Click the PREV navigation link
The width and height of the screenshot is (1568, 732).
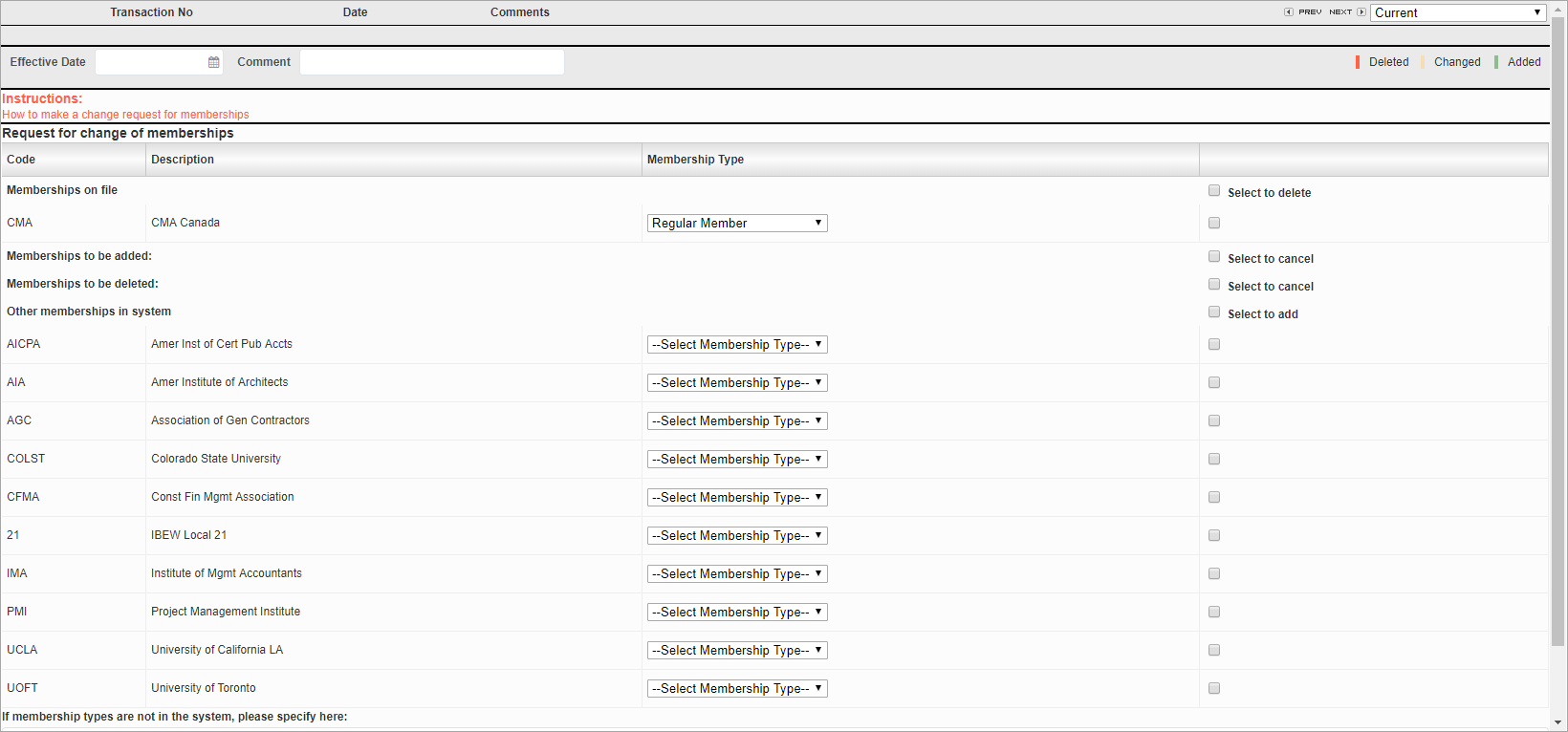tap(1310, 12)
